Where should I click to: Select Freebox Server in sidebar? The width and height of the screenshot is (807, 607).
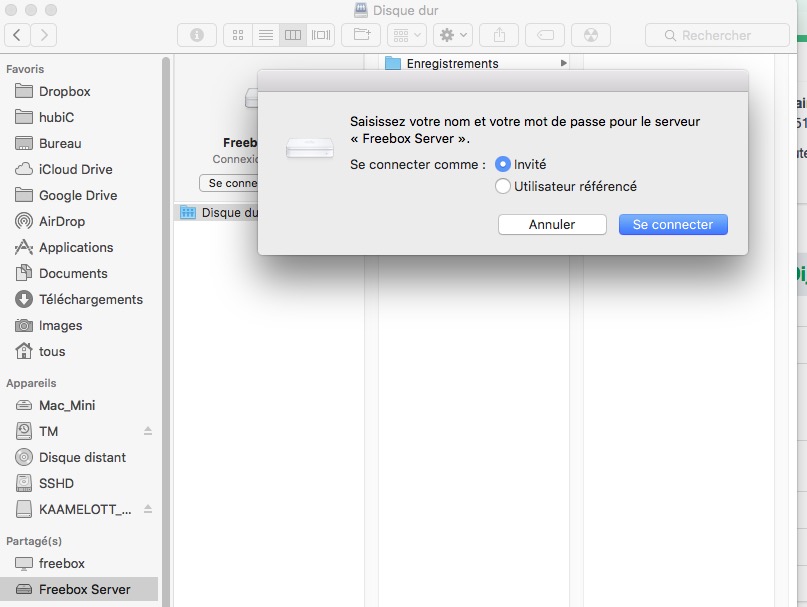coord(79,589)
